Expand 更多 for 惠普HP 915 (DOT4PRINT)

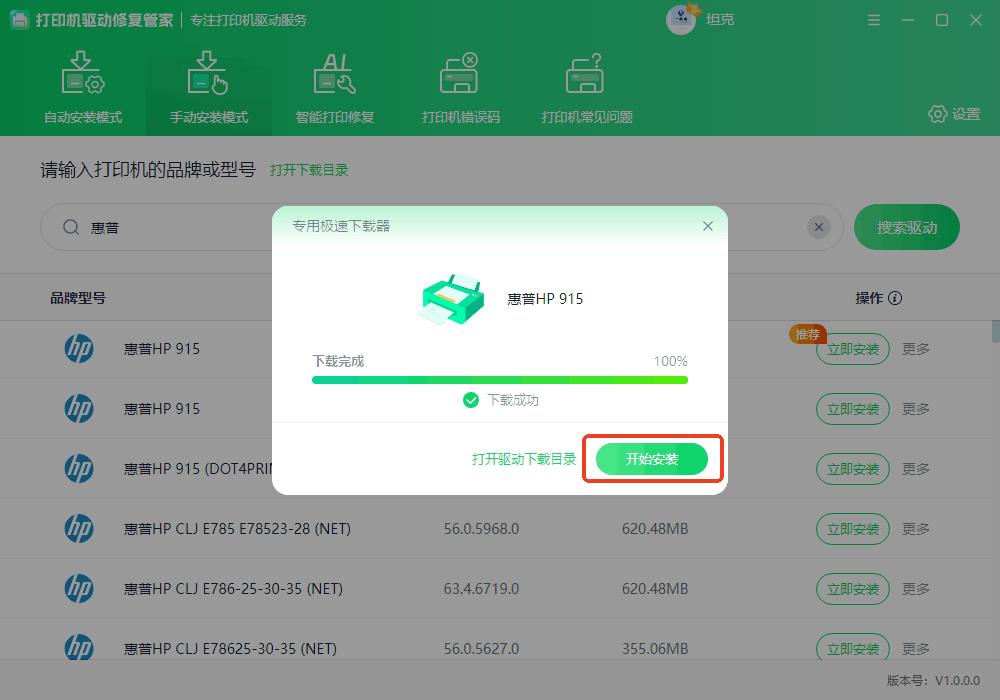tap(916, 469)
